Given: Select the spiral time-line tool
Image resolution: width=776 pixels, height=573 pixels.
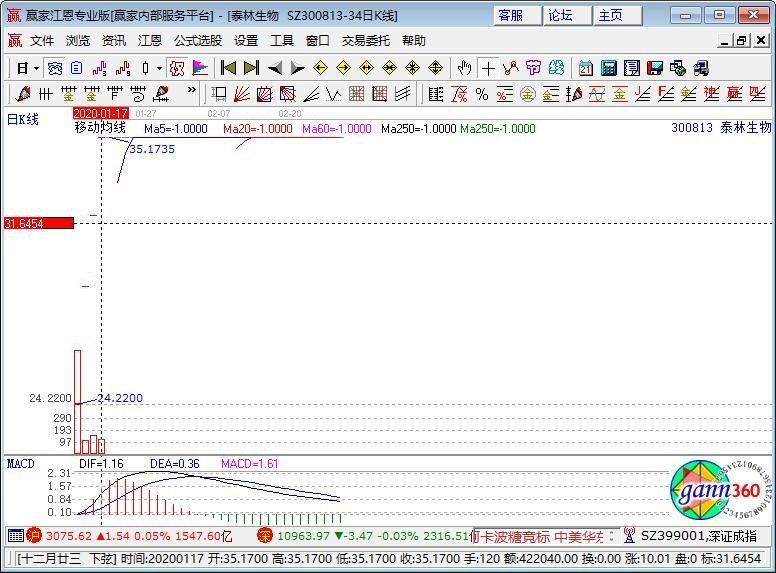Looking at the screenshot, I should pos(138,94).
